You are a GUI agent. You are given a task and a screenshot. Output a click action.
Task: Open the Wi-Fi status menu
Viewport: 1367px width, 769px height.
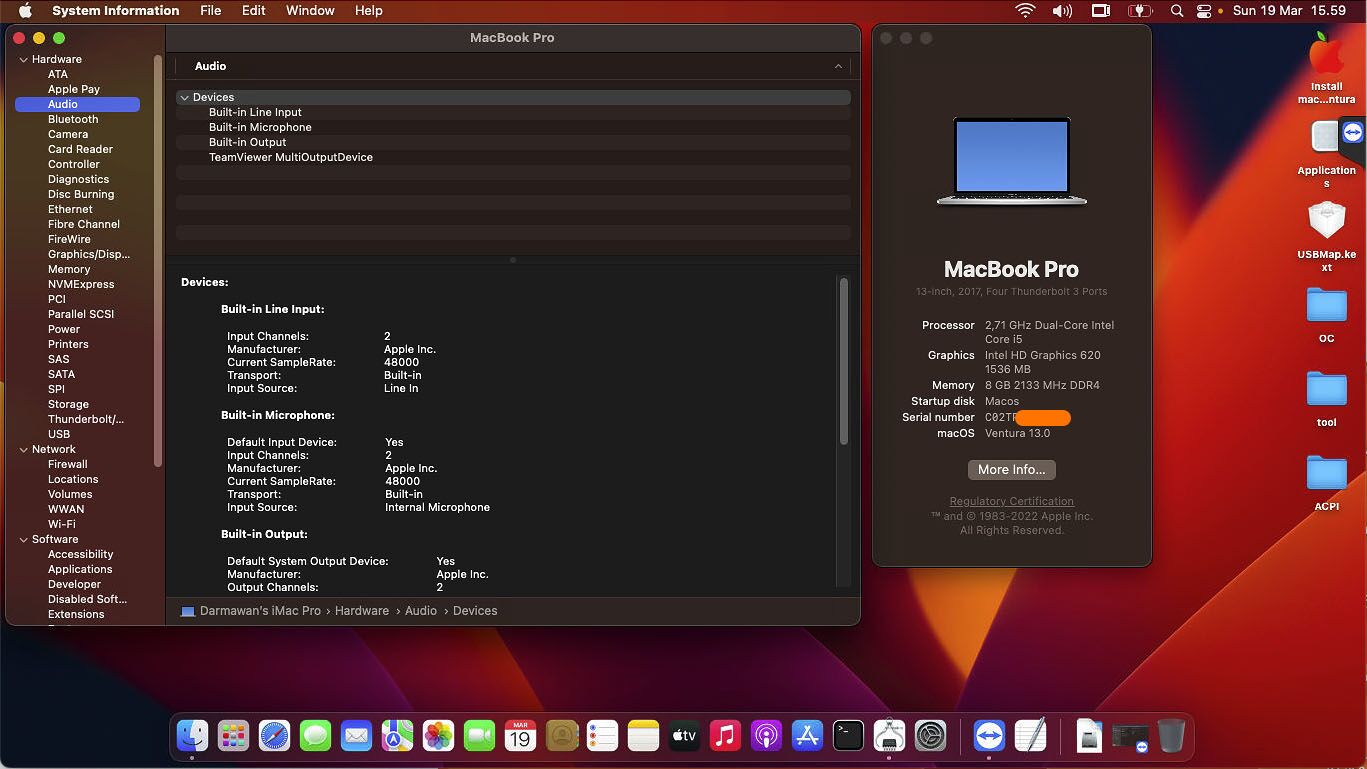[1025, 11]
